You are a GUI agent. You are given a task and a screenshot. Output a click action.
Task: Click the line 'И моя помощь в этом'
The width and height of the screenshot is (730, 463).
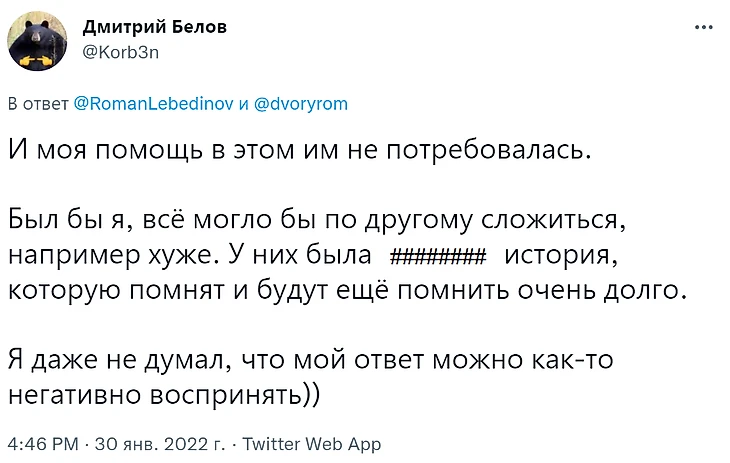[x=300, y=151]
